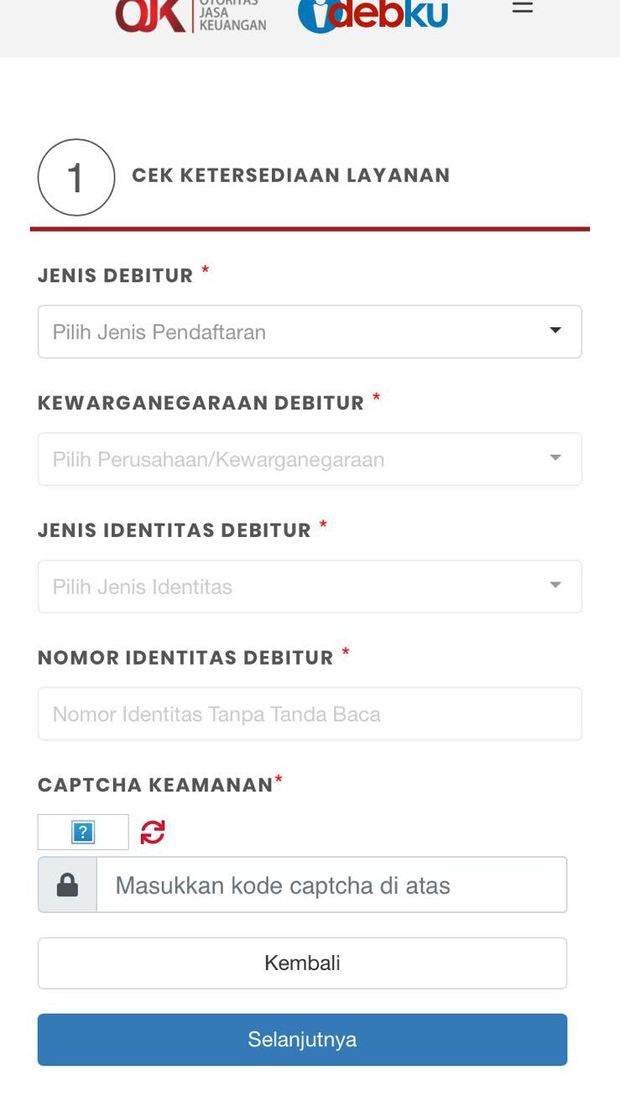Click the OJK Otoritas Jasa Keuangan logo
620x1101 pixels.
(x=190, y=15)
